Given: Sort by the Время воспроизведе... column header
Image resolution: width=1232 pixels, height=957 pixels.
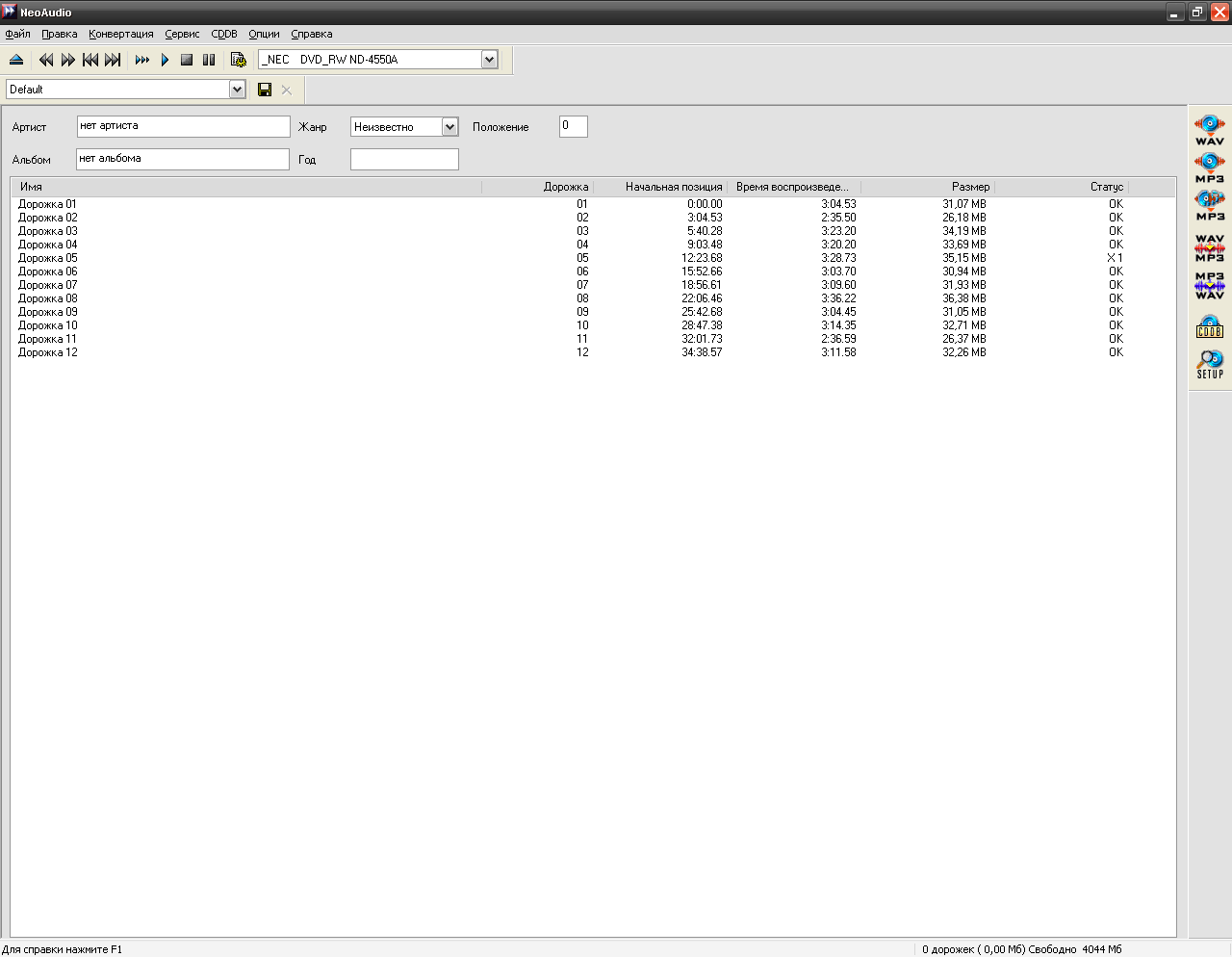Looking at the screenshot, I should click(794, 187).
